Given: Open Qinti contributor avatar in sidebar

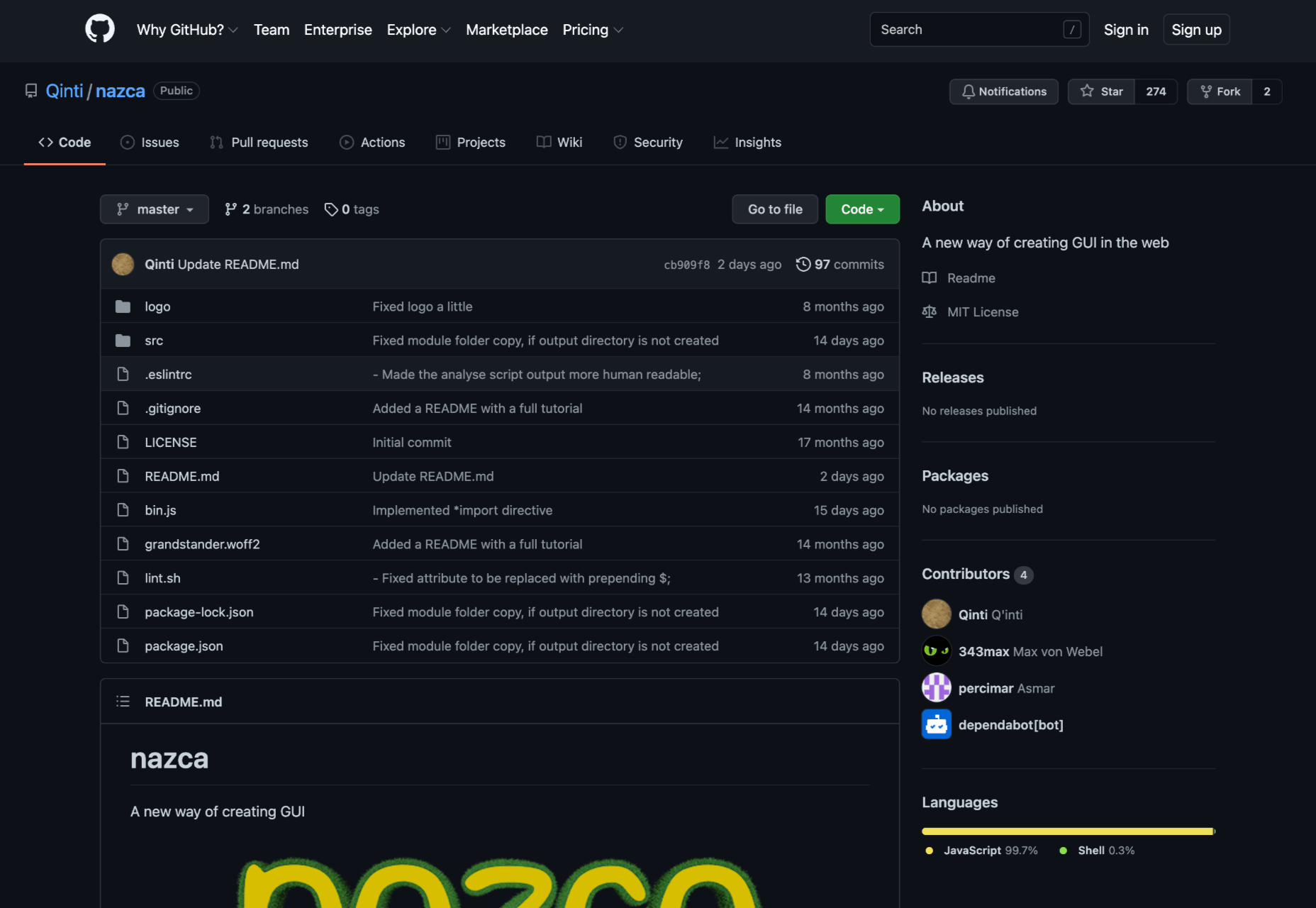Looking at the screenshot, I should coord(937,614).
